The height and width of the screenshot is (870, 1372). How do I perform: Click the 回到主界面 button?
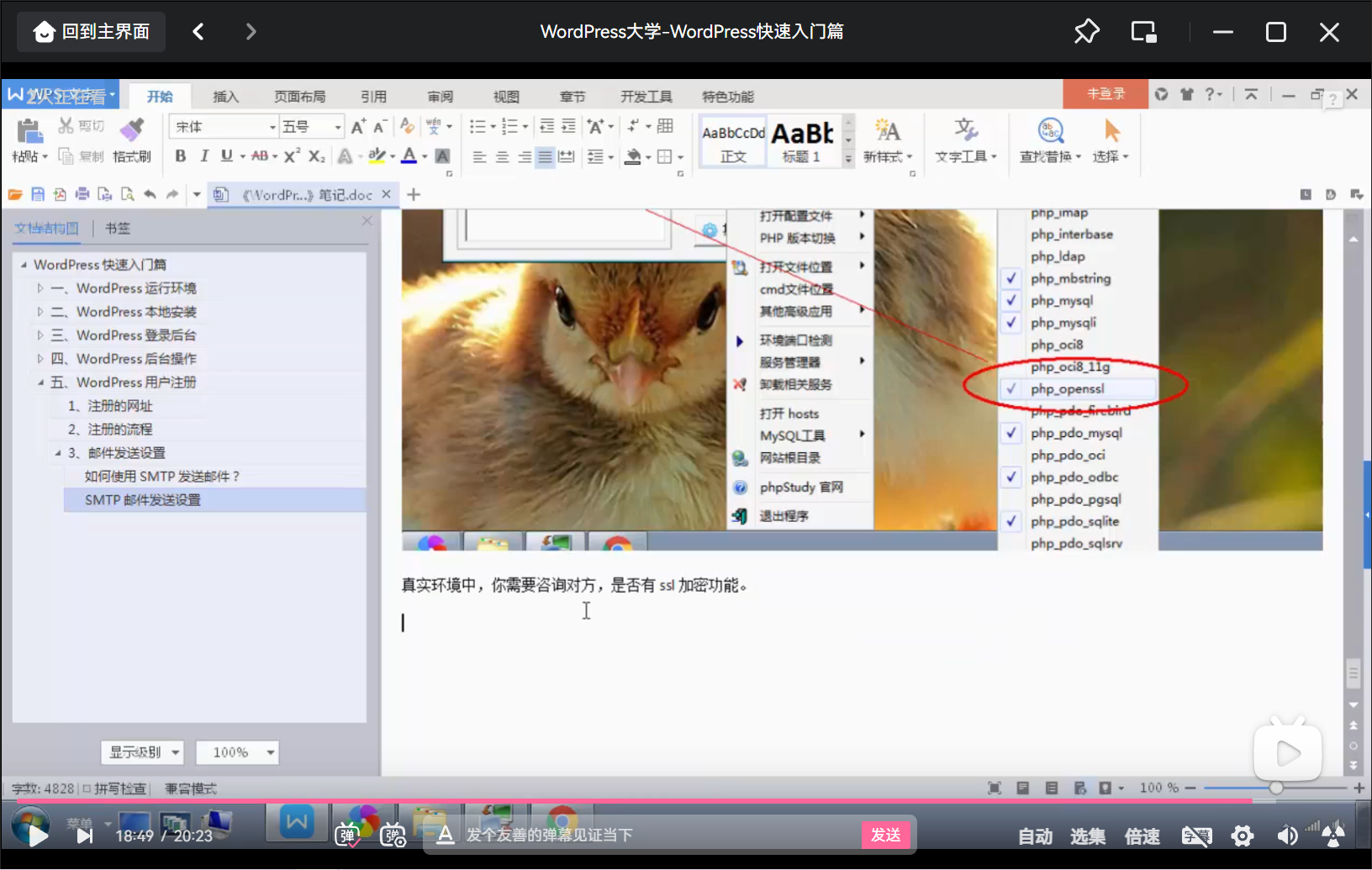[92, 32]
